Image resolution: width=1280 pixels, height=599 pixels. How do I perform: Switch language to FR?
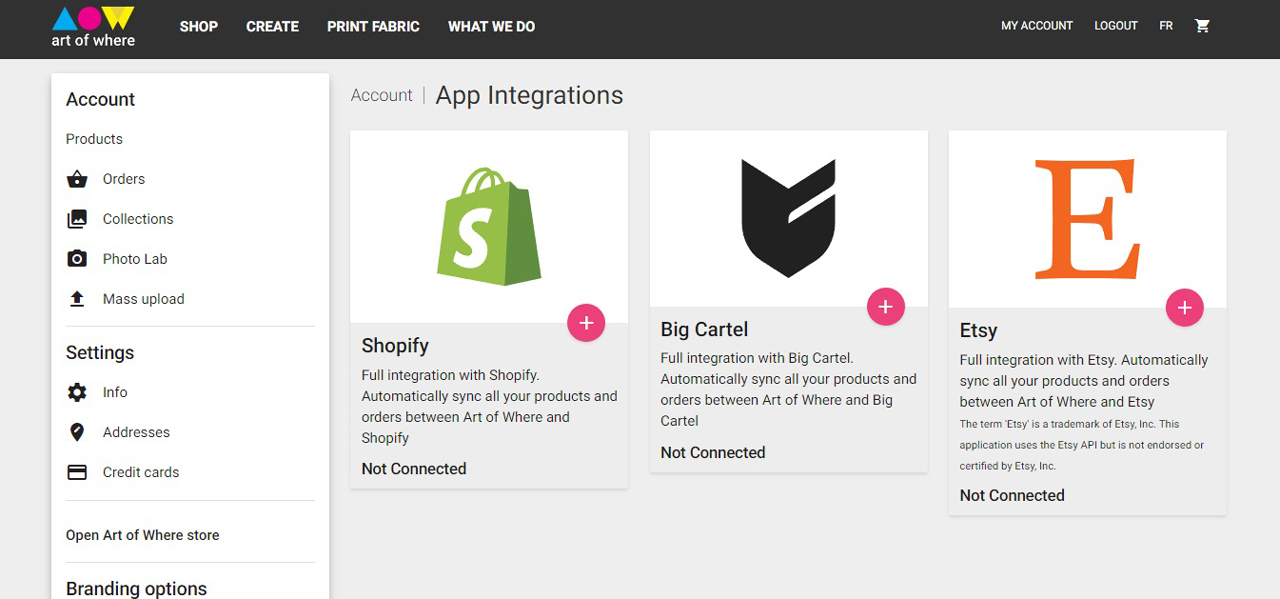(1166, 26)
